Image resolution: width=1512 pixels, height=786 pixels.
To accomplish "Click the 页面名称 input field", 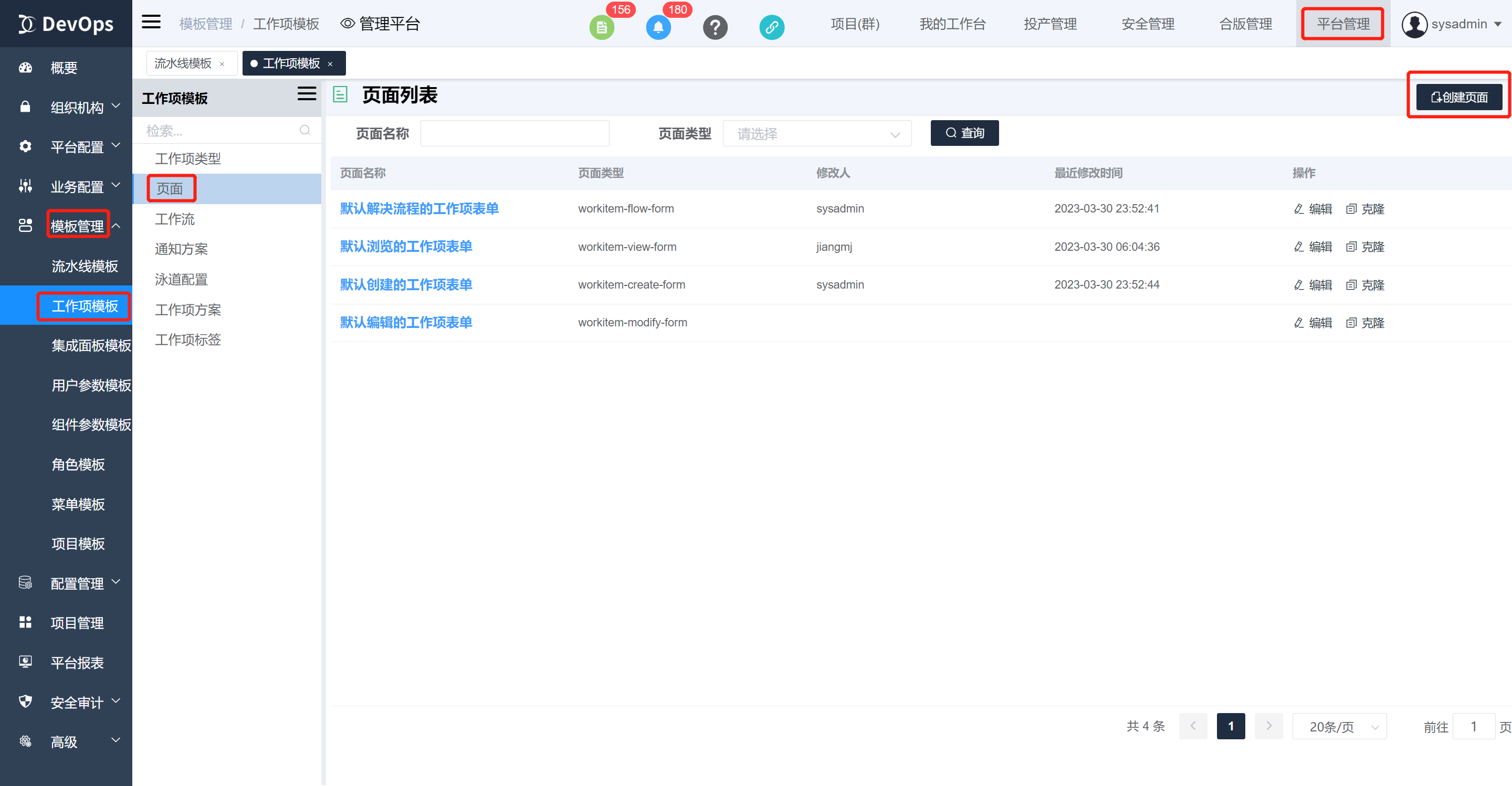I will 514,133.
